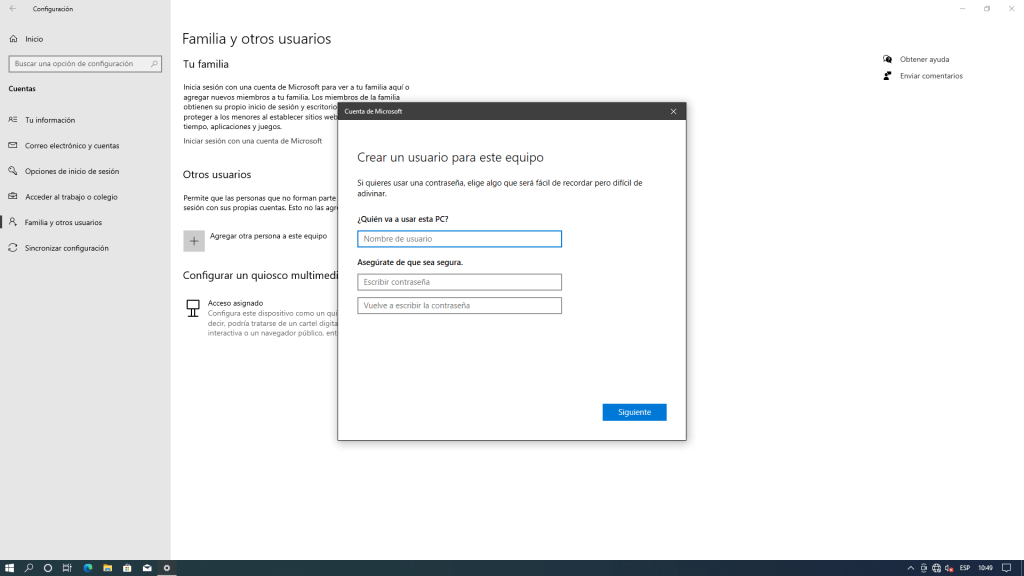The image size is (1024, 576).
Task: Click the search magnifier in settings search box
Action: (x=154, y=64)
